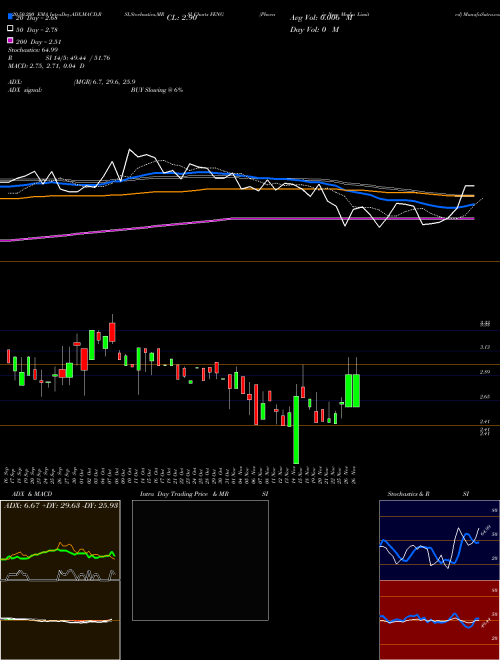Click the 2.65 price axis label

484,397
